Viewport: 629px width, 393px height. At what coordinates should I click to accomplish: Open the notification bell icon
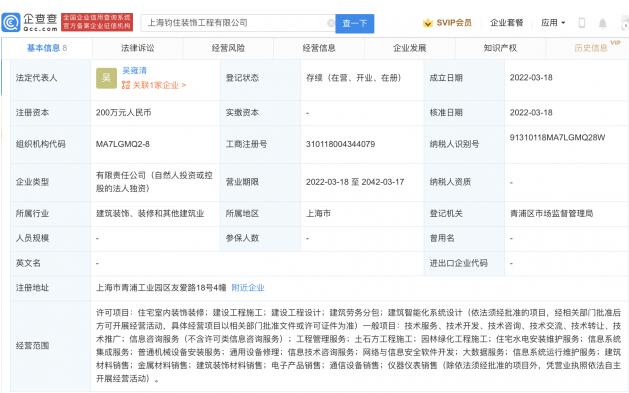coord(602,23)
